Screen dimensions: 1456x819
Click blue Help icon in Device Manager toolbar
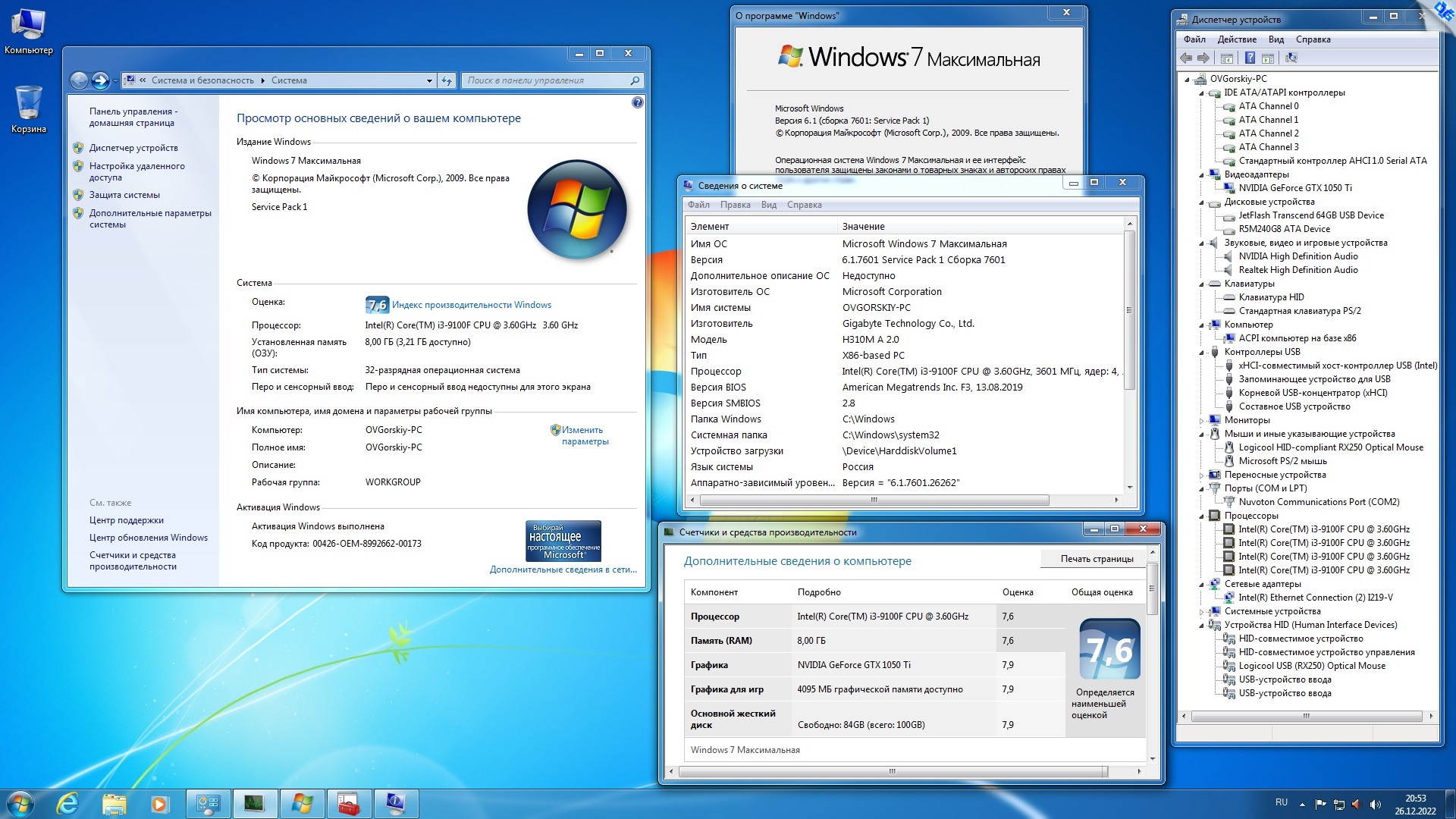(x=1250, y=58)
